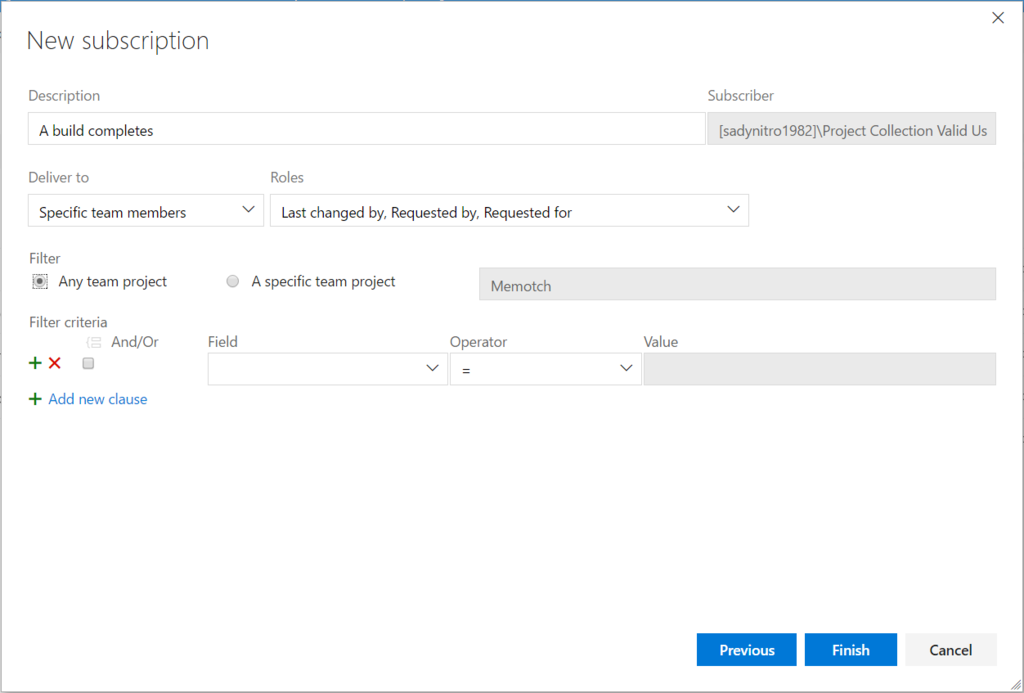Click the Value input field
1024x693 pixels.
tap(819, 369)
